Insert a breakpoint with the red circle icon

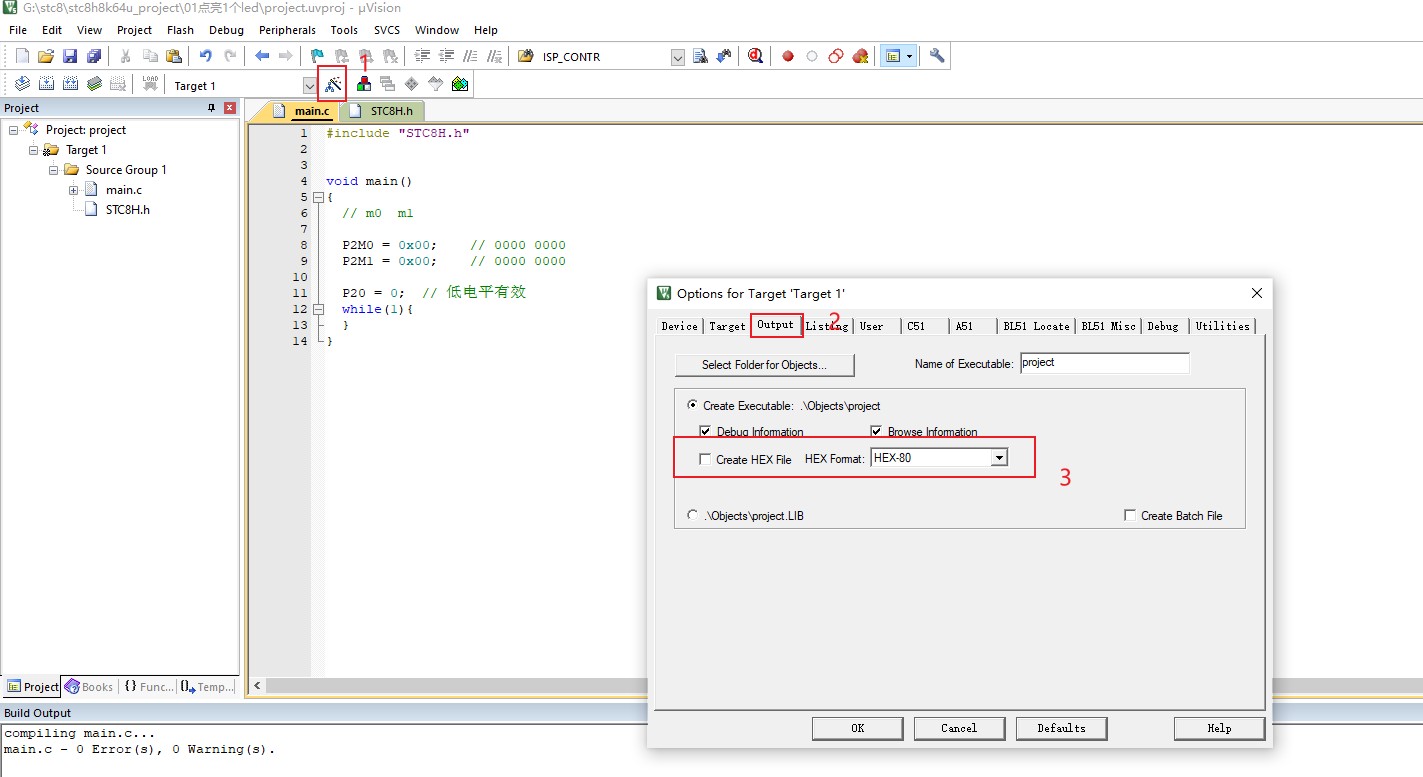pos(788,56)
